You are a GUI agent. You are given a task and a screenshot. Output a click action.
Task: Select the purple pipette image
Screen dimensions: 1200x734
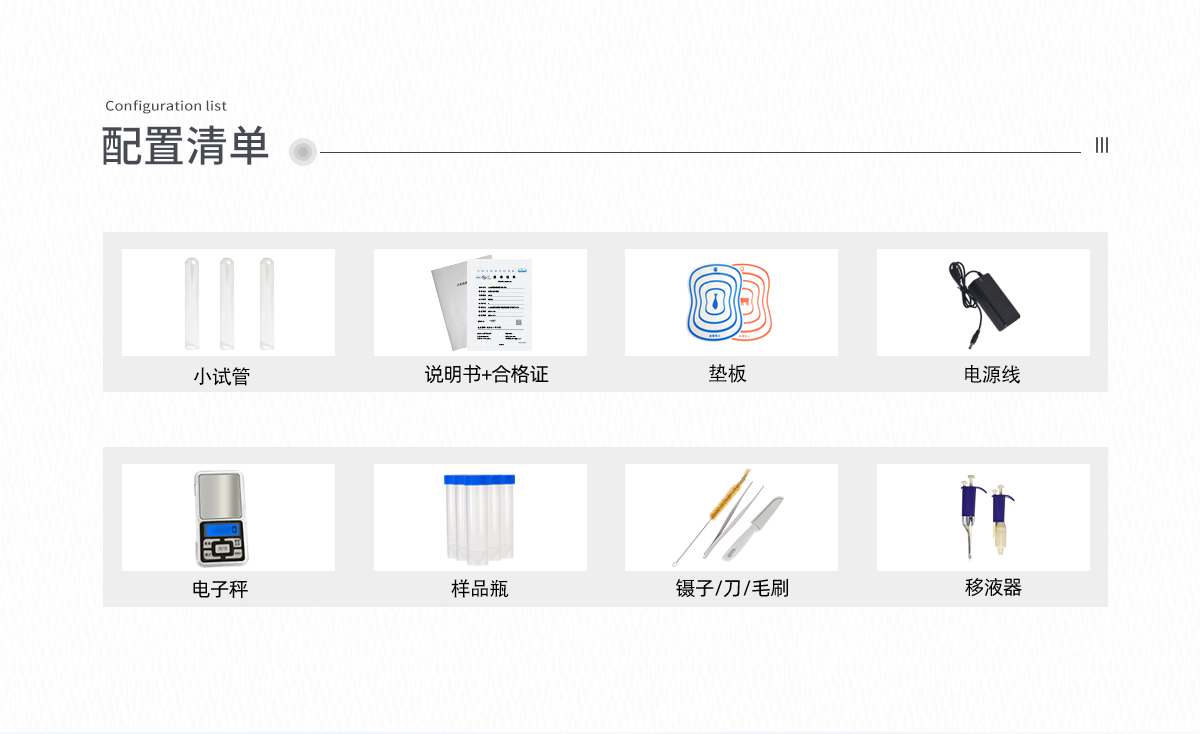(x=983, y=517)
